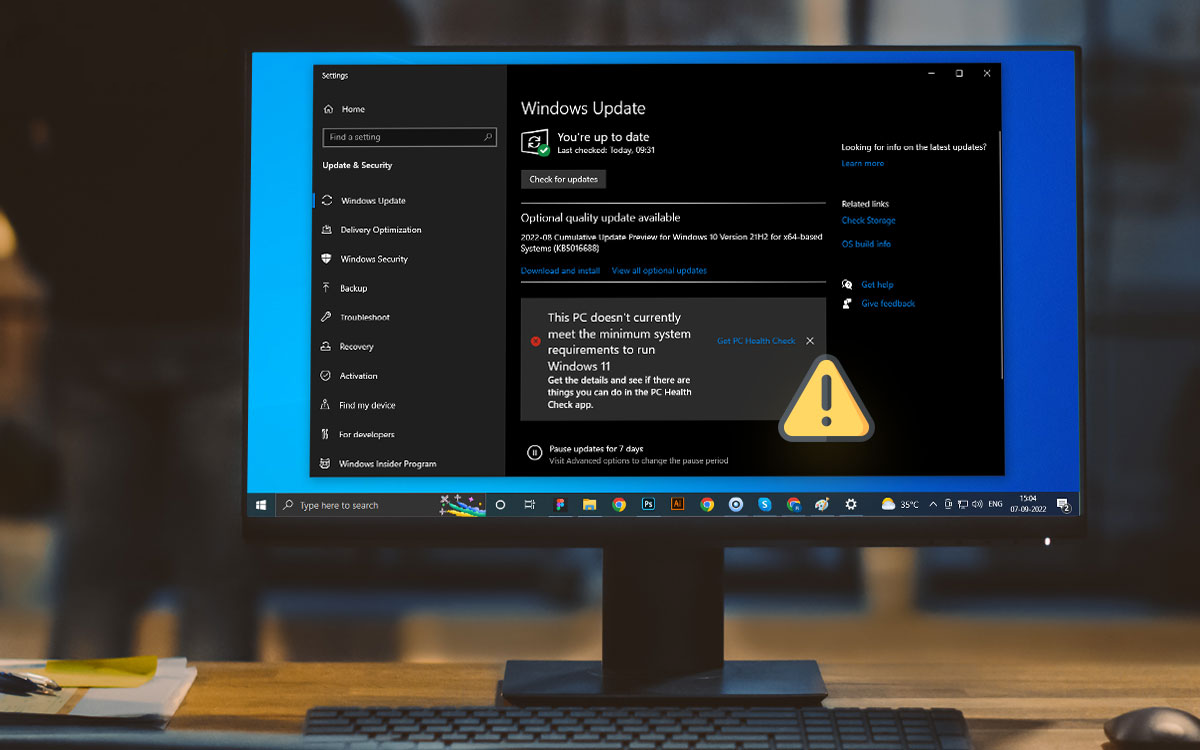
Task: Click the Activation checkmark icon
Action: (325, 376)
